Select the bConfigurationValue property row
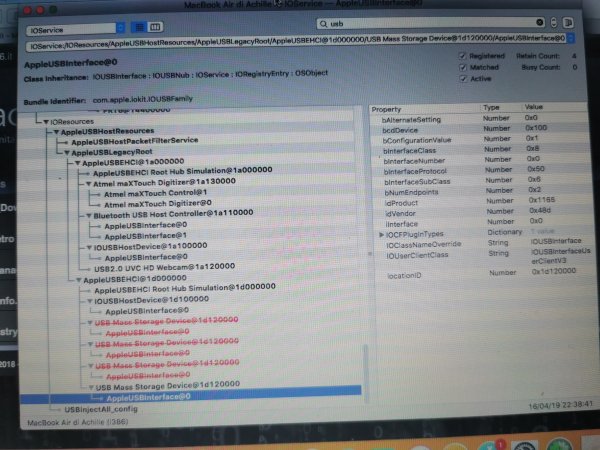Screen dimensions: 600x450 478,139
